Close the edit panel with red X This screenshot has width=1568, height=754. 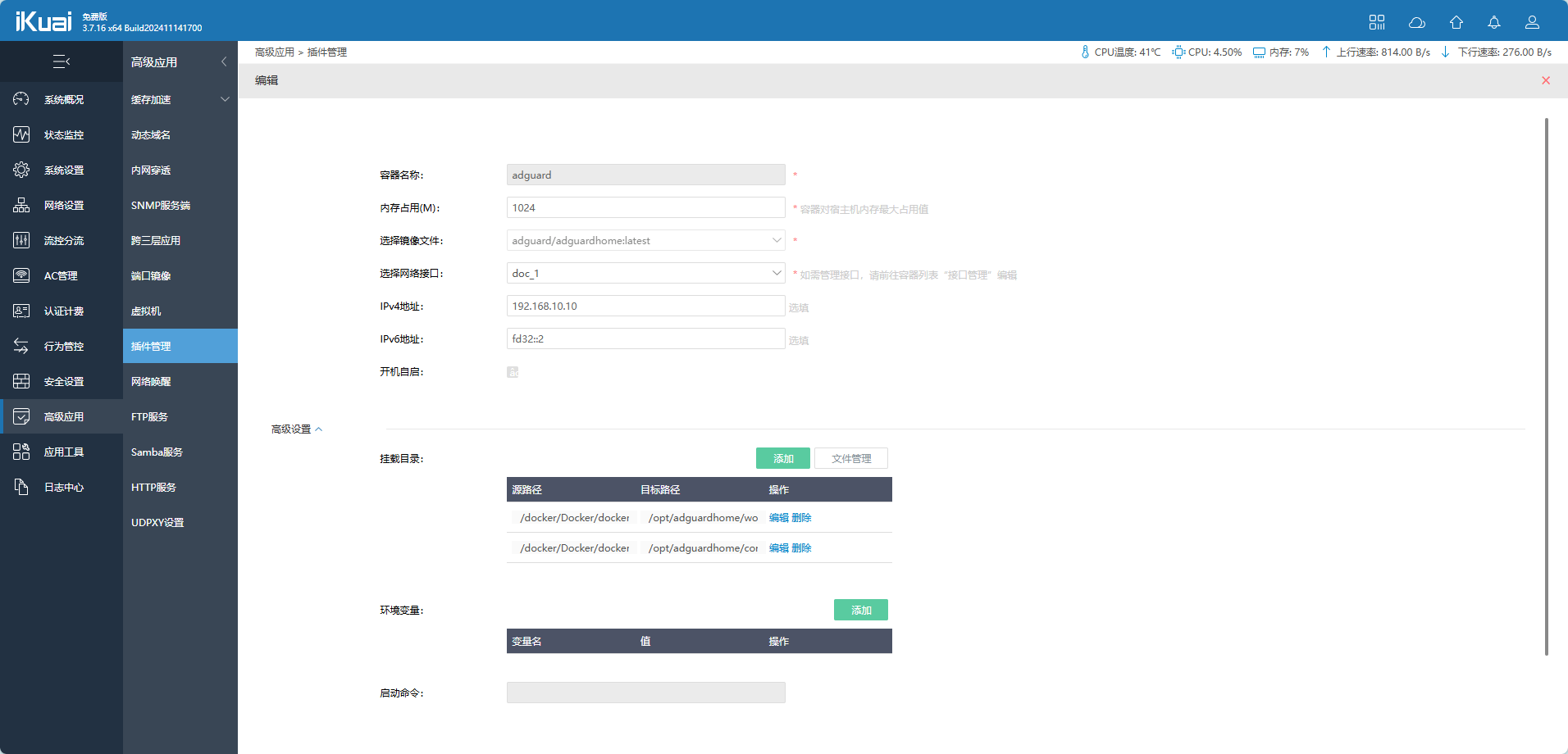(x=1546, y=80)
